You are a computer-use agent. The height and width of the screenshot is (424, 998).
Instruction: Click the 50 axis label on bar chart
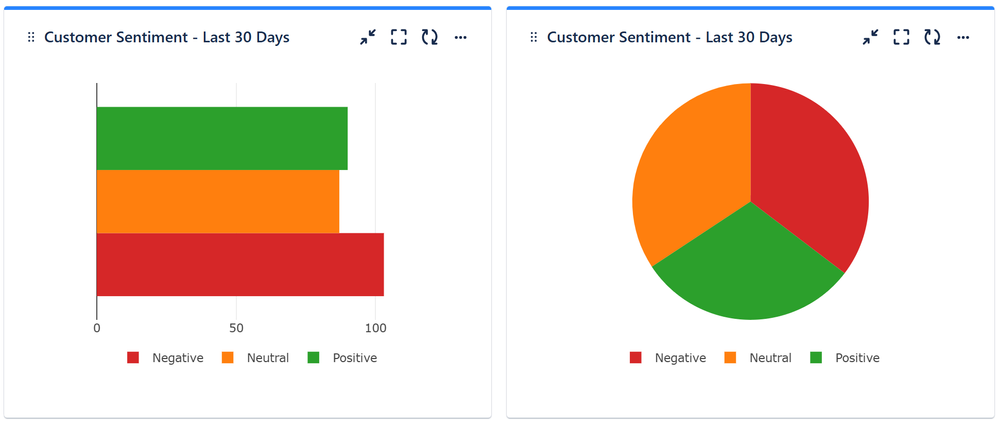[236, 329]
